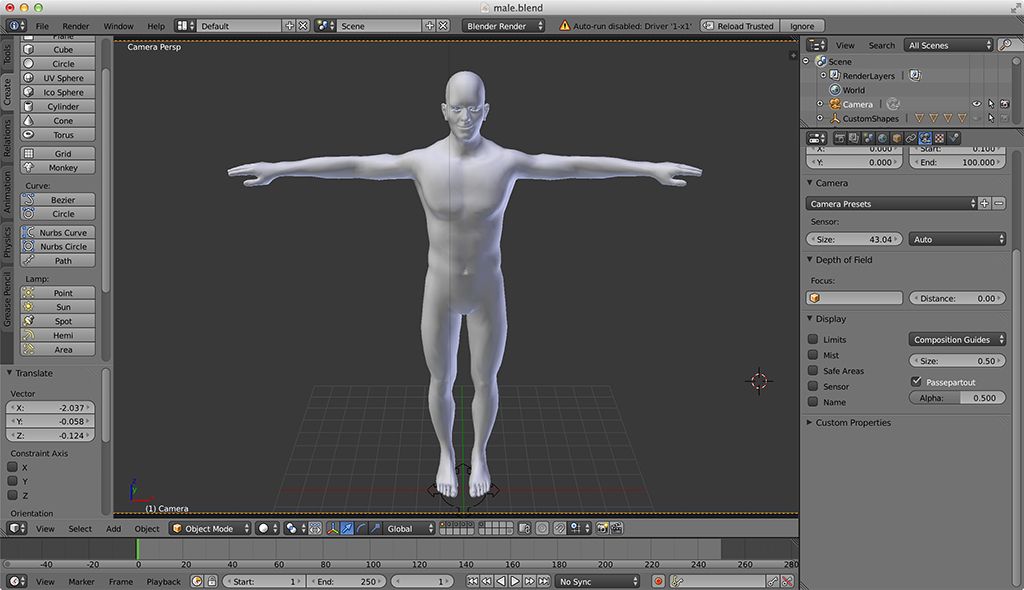Open the Object properties cube icon
Viewport: 1024px width, 590px height.
tap(897, 138)
